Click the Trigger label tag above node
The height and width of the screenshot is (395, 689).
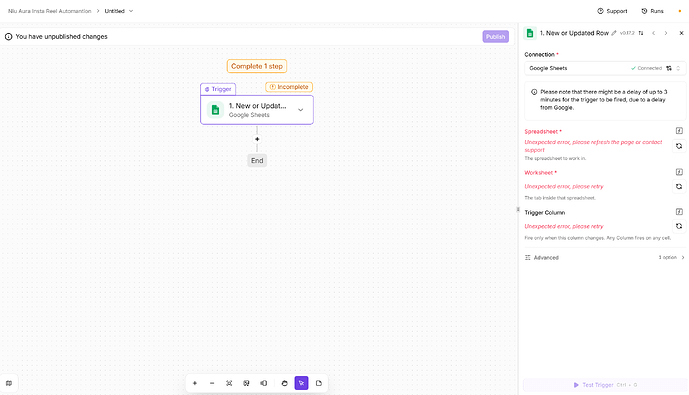point(218,89)
